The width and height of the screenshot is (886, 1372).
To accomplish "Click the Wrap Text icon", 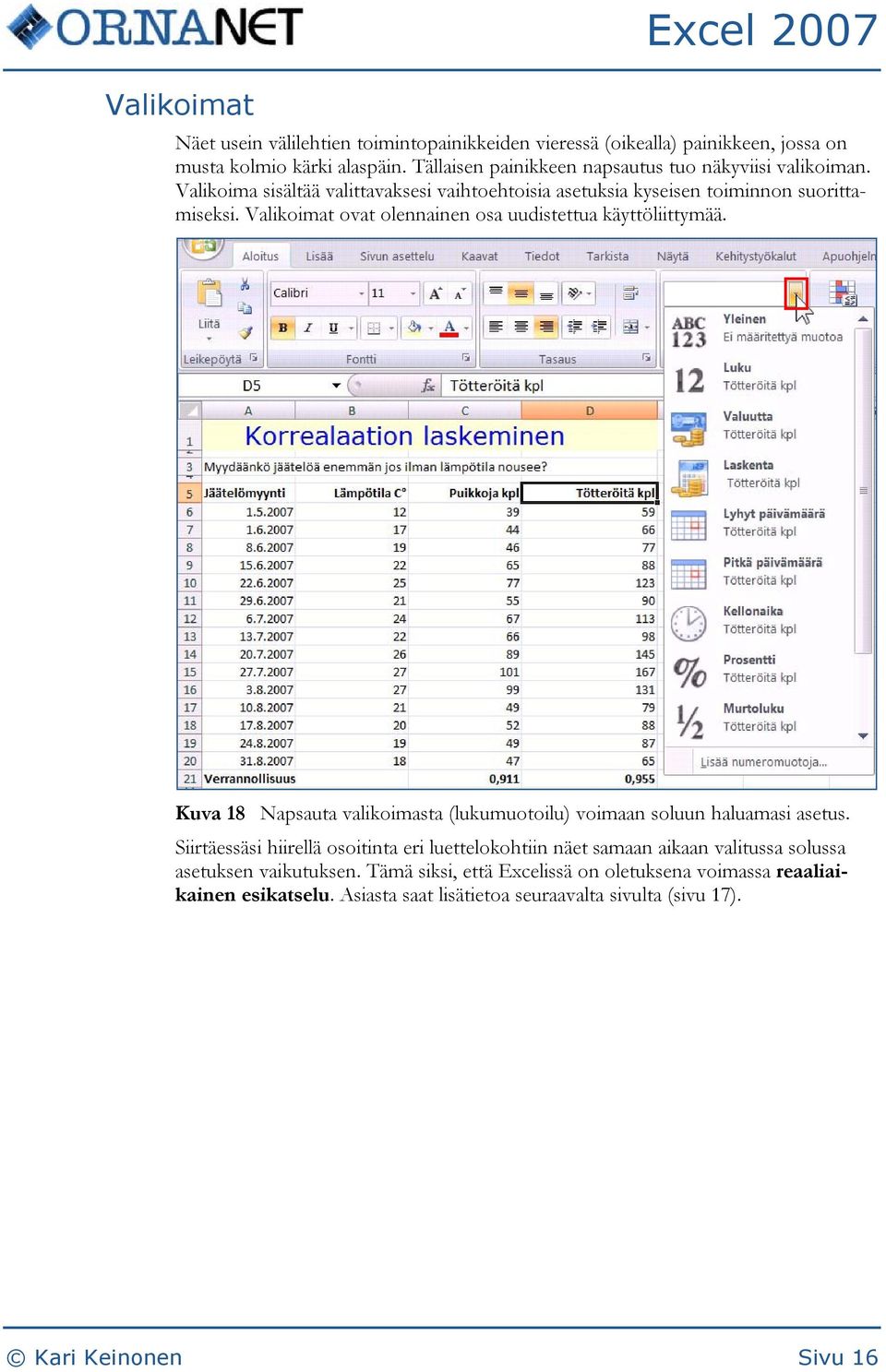I will click(630, 293).
